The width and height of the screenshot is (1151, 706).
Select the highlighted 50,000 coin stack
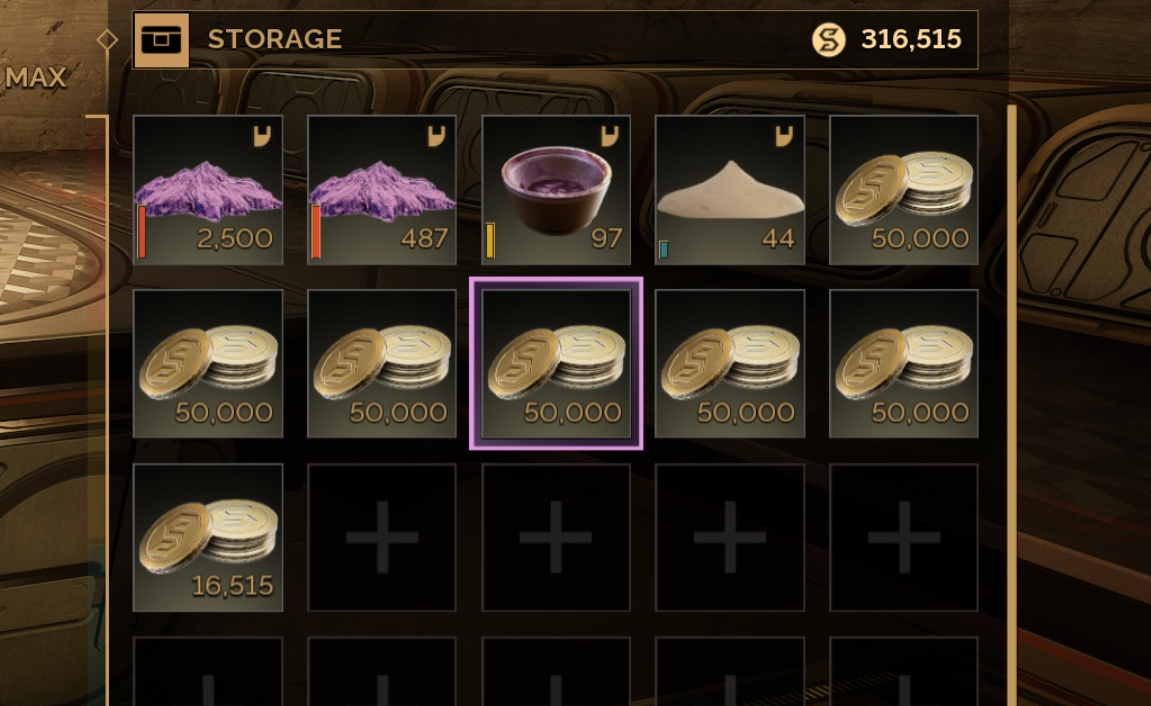pyautogui.click(x=556, y=363)
